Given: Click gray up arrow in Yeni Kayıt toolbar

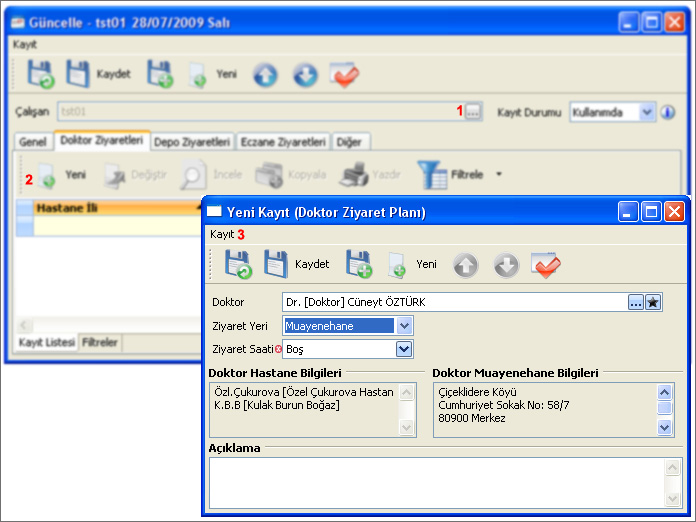Looking at the screenshot, I should tap(465, 265).
